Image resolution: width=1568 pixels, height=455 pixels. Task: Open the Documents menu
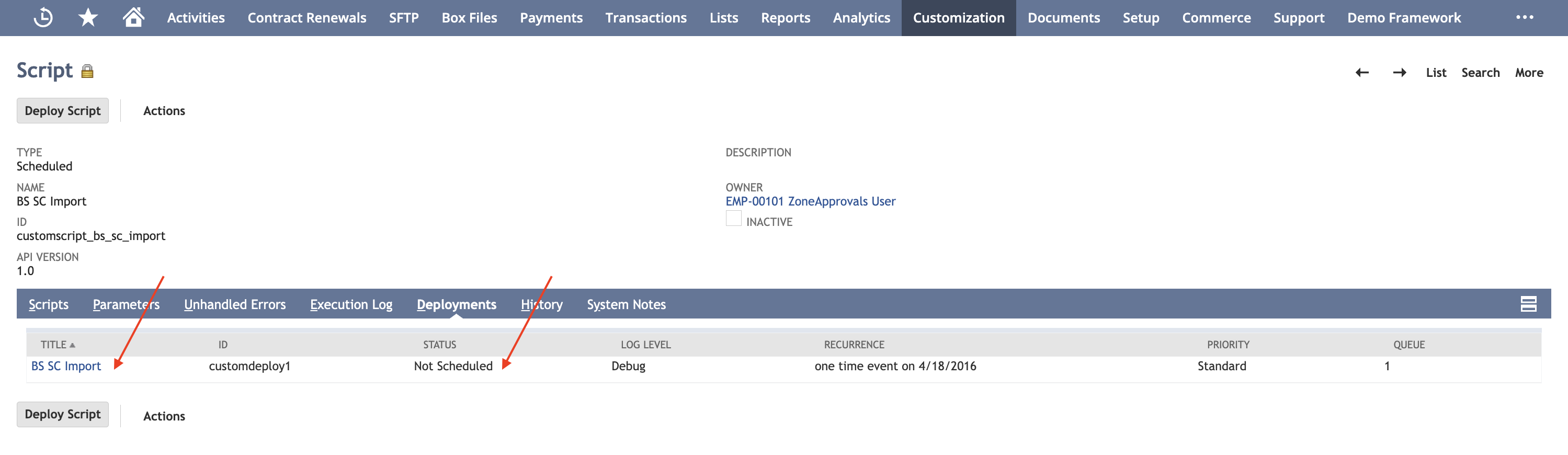(1063, 18)
